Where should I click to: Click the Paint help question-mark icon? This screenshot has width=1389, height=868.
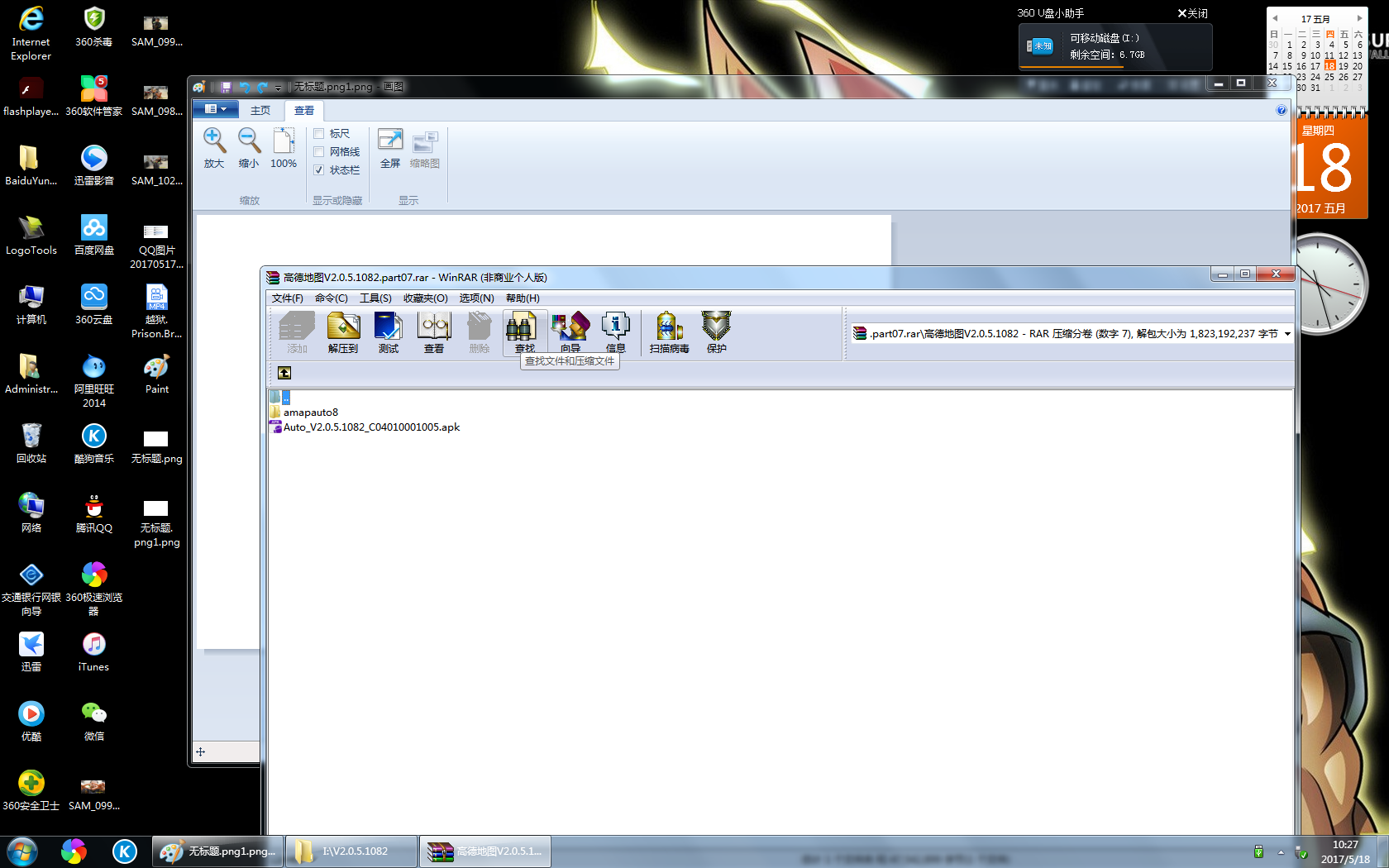click(x=1281, y=110)
